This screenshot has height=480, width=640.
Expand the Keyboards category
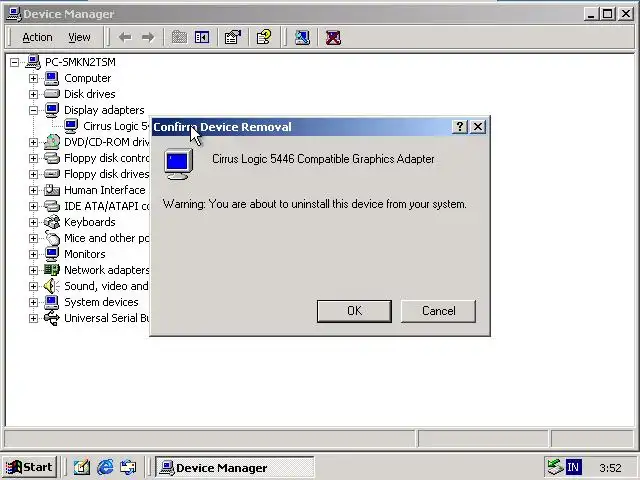coord(33,222)
